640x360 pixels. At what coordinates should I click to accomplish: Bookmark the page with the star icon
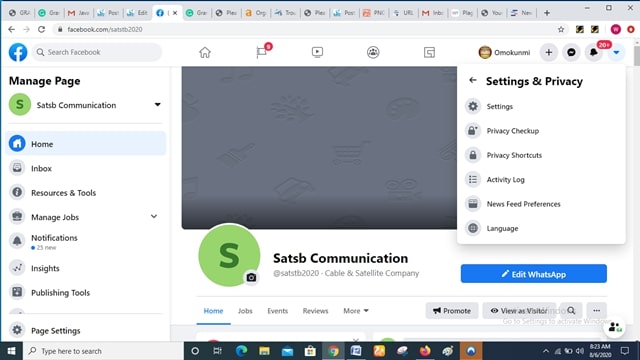[x=561, y=29]
